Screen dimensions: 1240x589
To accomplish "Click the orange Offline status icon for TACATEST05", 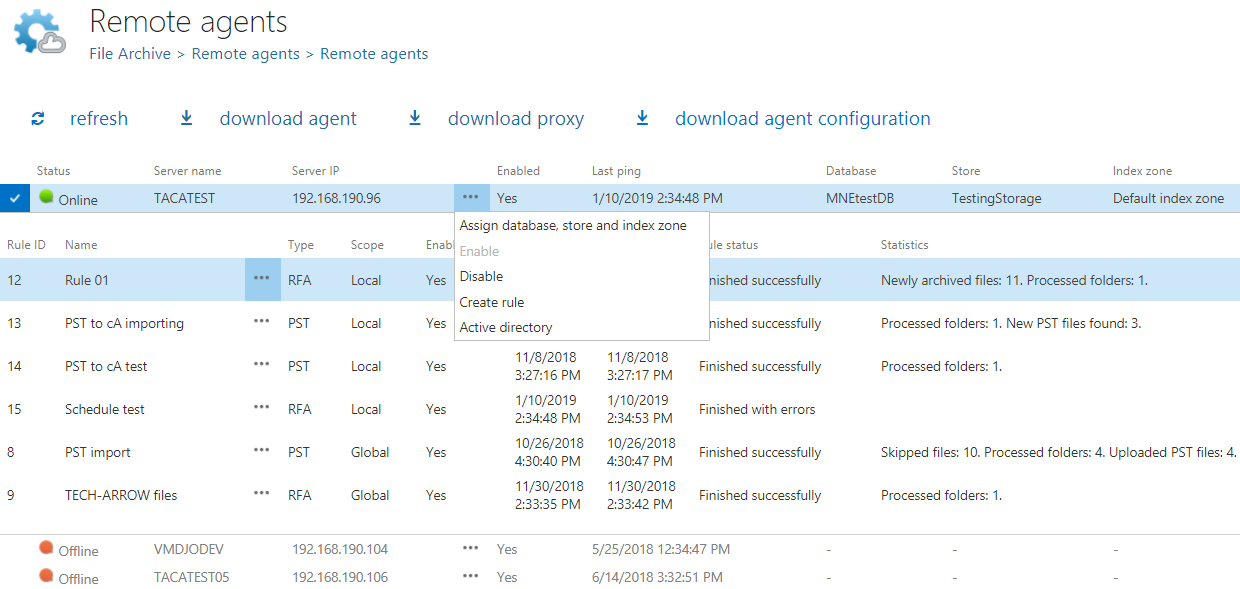I will [46, 576].
